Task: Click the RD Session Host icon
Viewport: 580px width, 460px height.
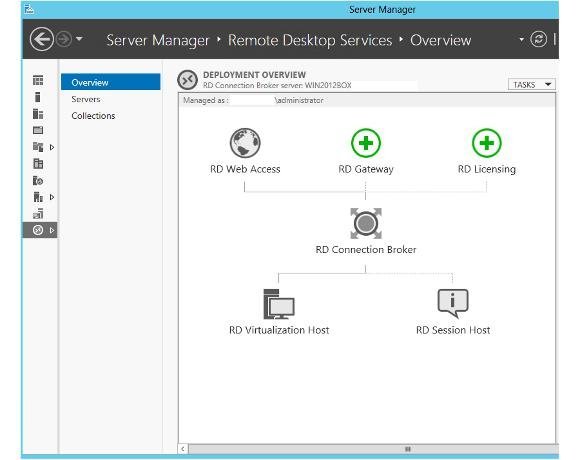Action: 453,303
